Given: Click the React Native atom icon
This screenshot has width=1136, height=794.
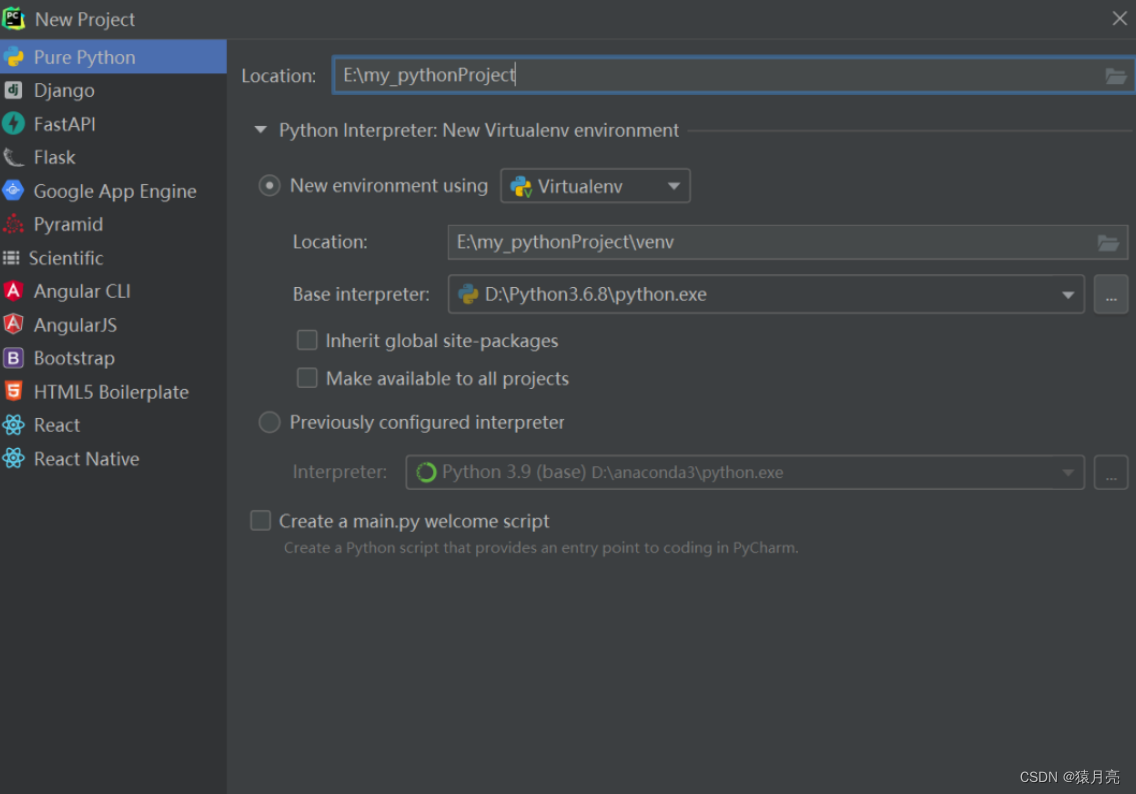Looking at the screenshot, I should pos(13,458).
